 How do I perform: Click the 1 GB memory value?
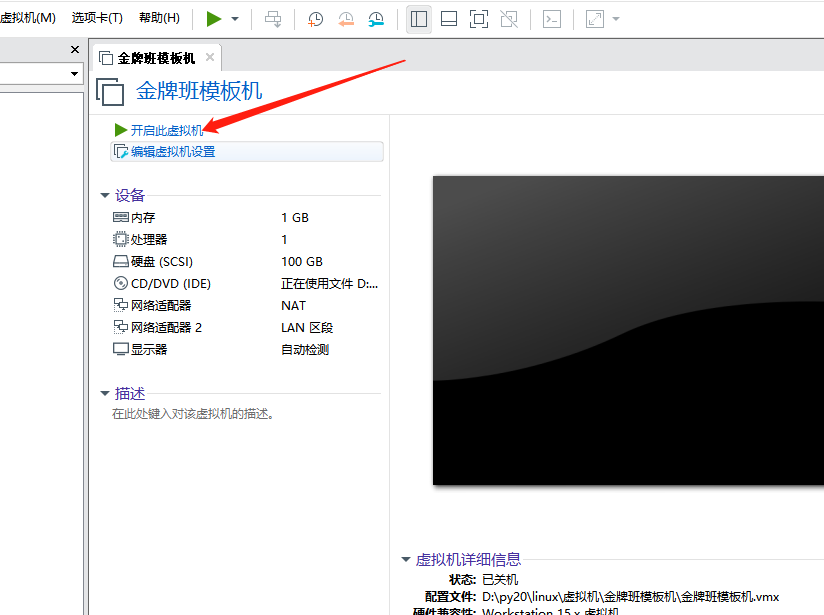tap(295, 218)
